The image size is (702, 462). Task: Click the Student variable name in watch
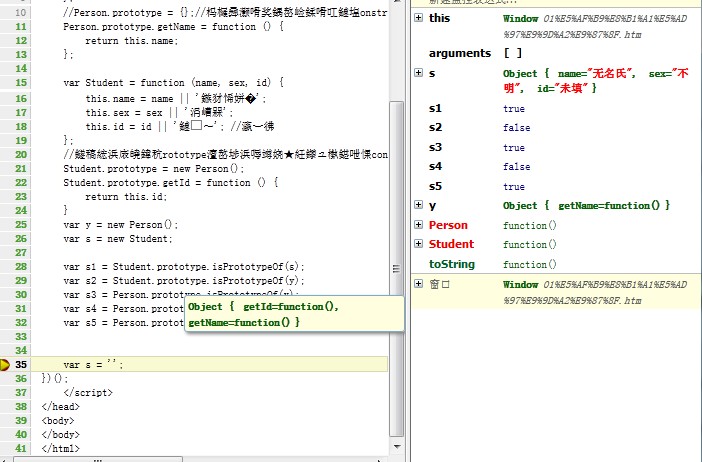click(x=451, y=244)
